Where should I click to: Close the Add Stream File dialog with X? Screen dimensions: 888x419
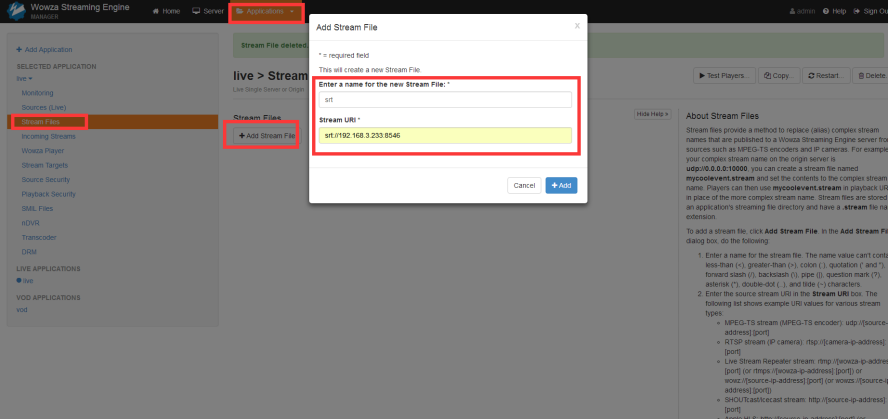point(577,26)
